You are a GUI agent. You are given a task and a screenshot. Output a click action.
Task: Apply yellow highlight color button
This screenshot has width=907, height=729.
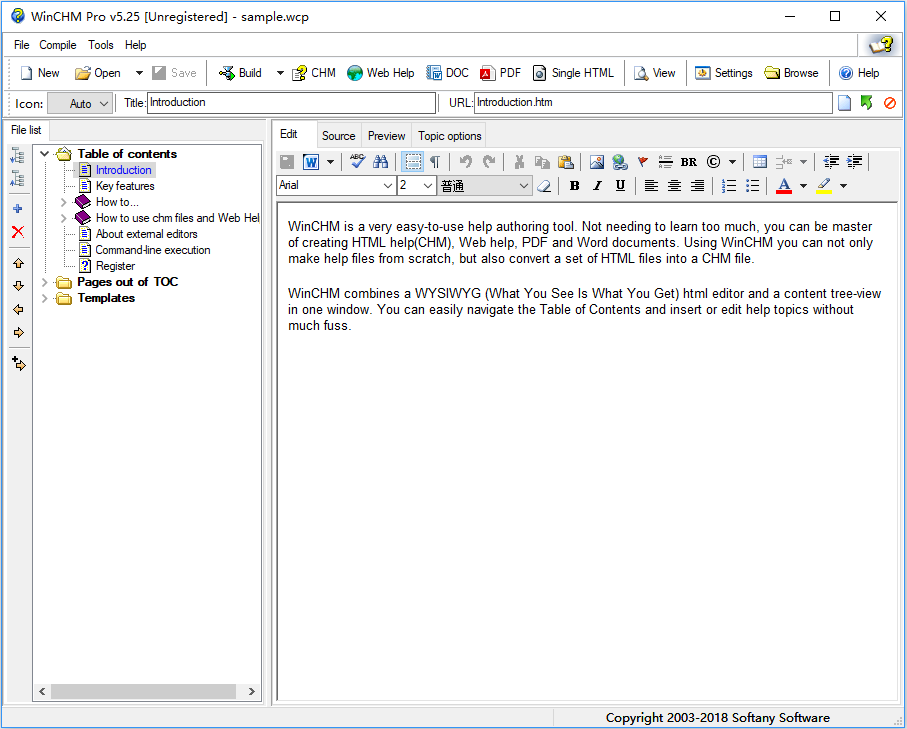[824, 186]
